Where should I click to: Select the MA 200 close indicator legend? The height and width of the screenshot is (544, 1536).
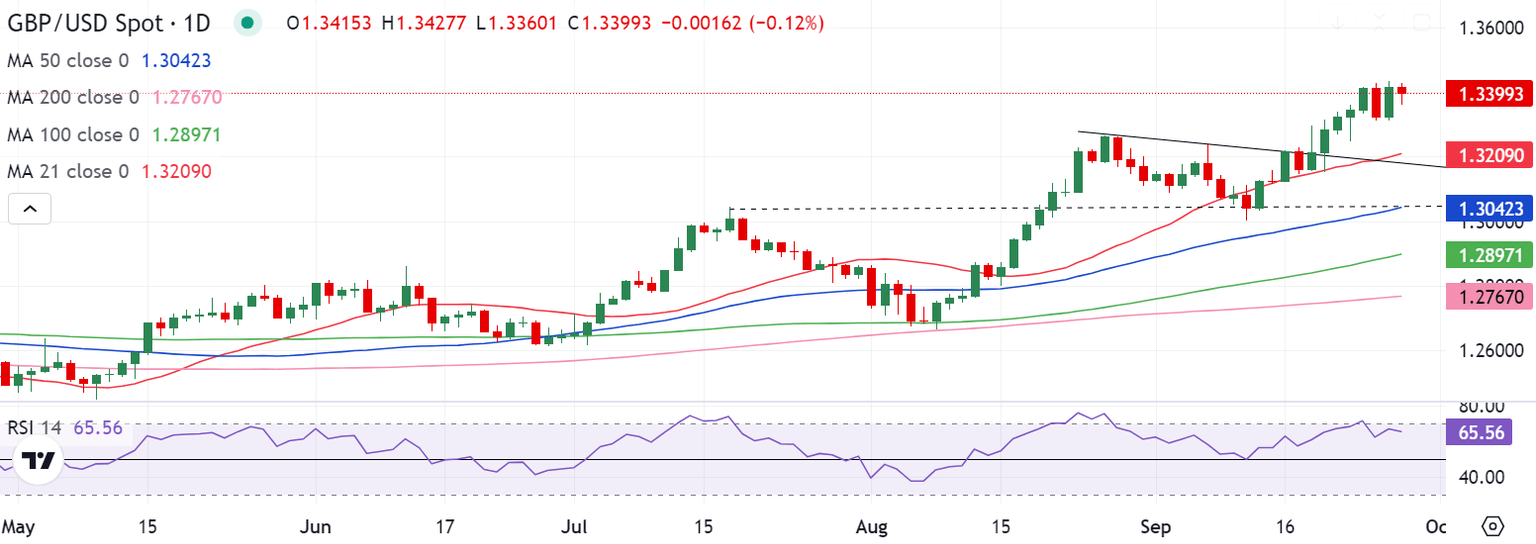(73, 97)
